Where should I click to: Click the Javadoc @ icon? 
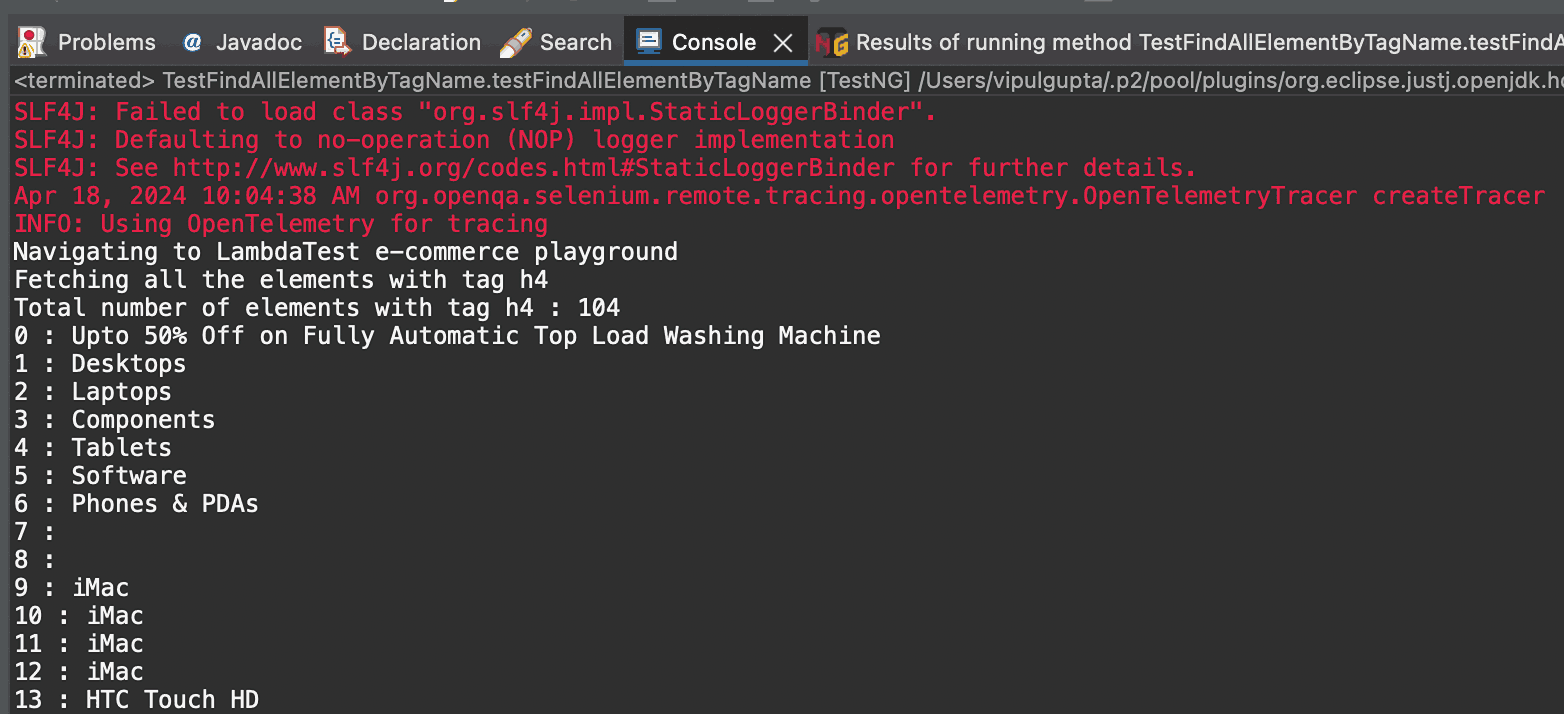coord(192,43)
